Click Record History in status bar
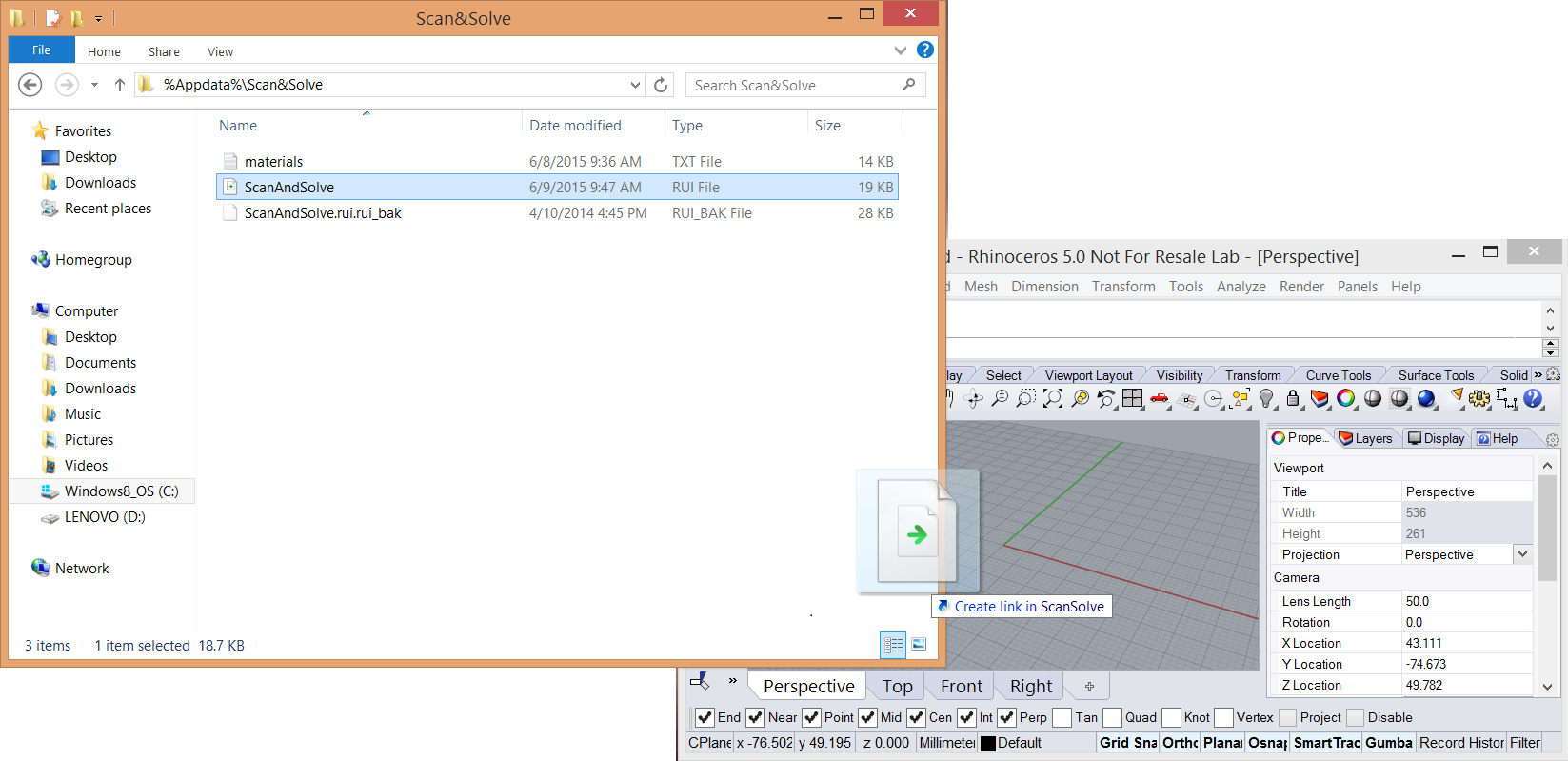Screen dimensions: 1568x761 1461,743
